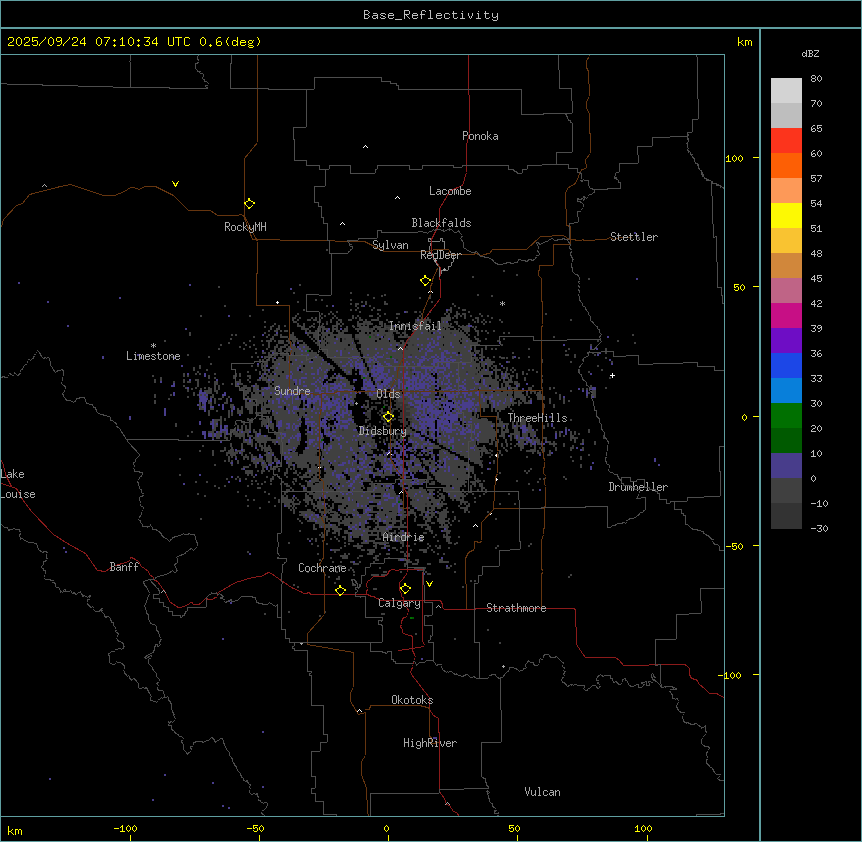
Task: Select the bright yellow legend swatch
Action: tap(786, 215)
